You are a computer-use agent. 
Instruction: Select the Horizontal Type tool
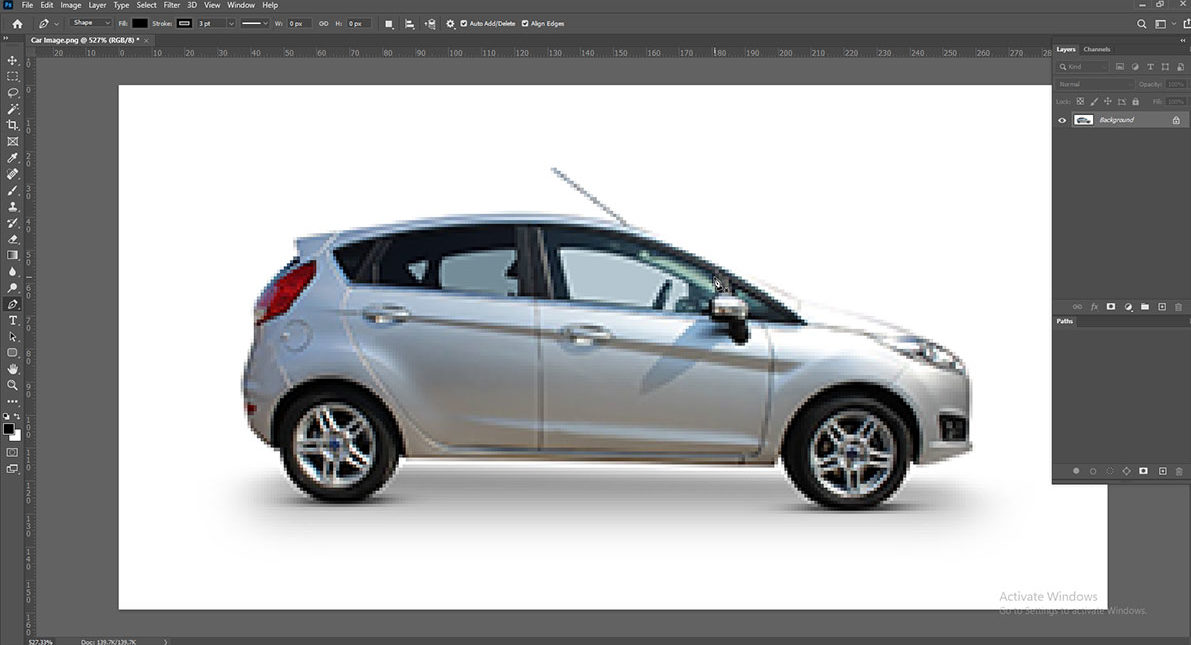(13, 320)
